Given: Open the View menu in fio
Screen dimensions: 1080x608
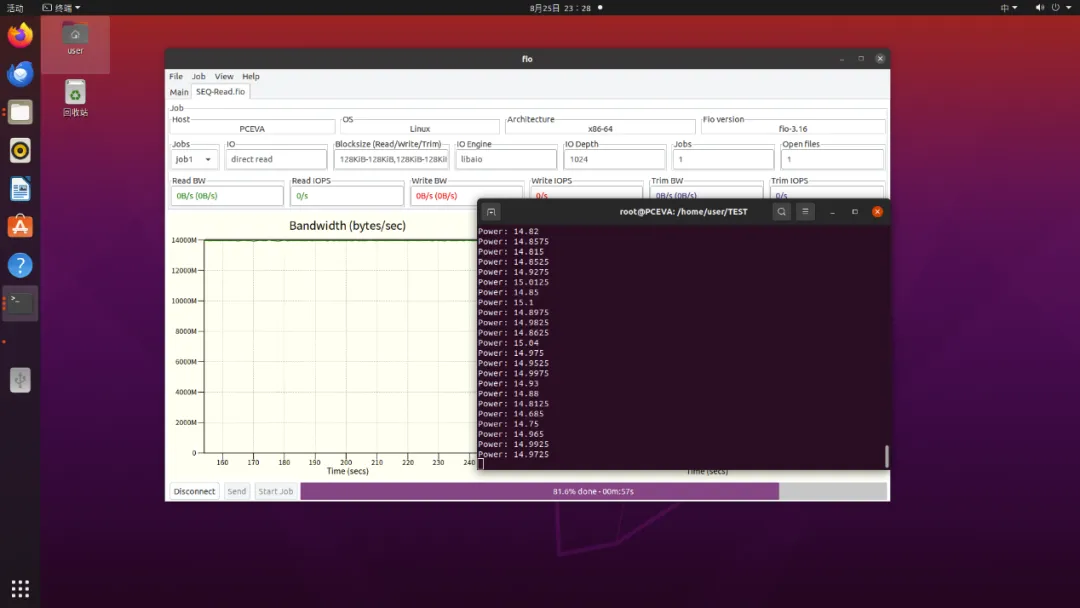Looking at the screenshot, I should 224,76.
